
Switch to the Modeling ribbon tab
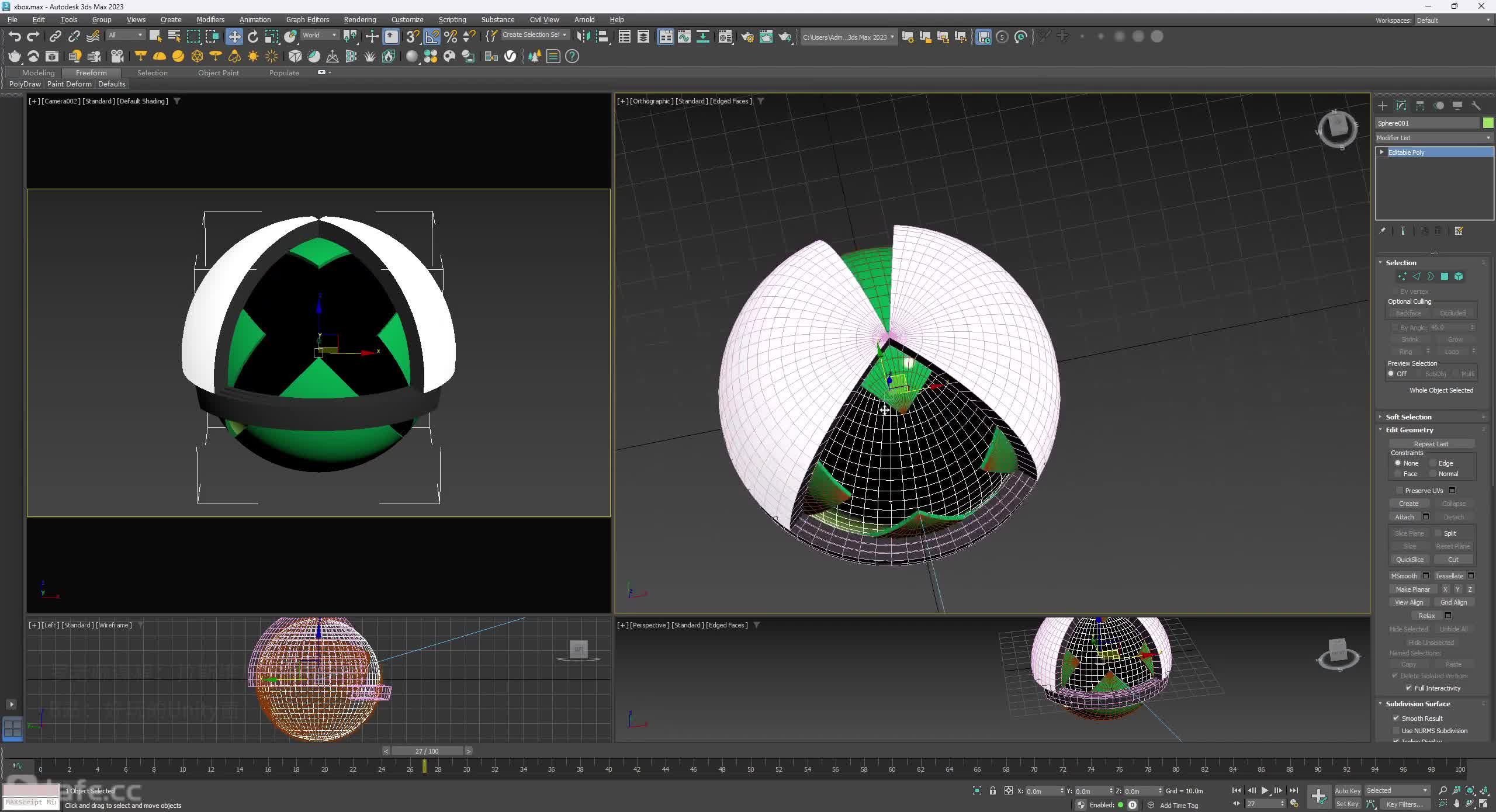click(39, 72)
